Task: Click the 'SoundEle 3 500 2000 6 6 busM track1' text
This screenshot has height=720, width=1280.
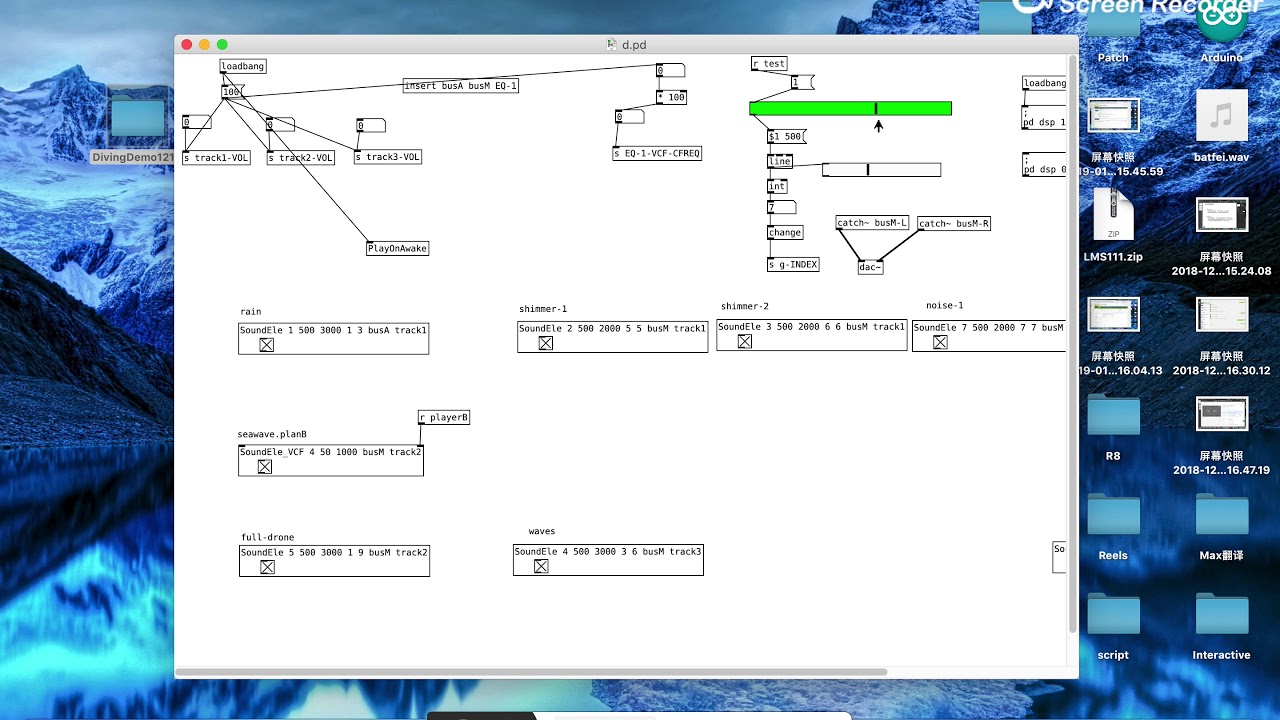Action: click(x=811, y=327)
